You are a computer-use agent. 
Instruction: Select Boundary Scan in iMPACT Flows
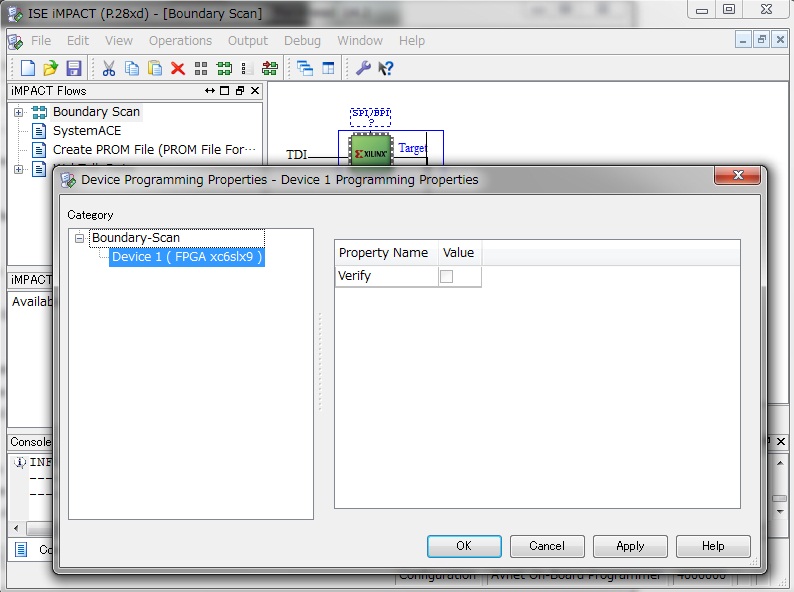(x=96, y=111)
